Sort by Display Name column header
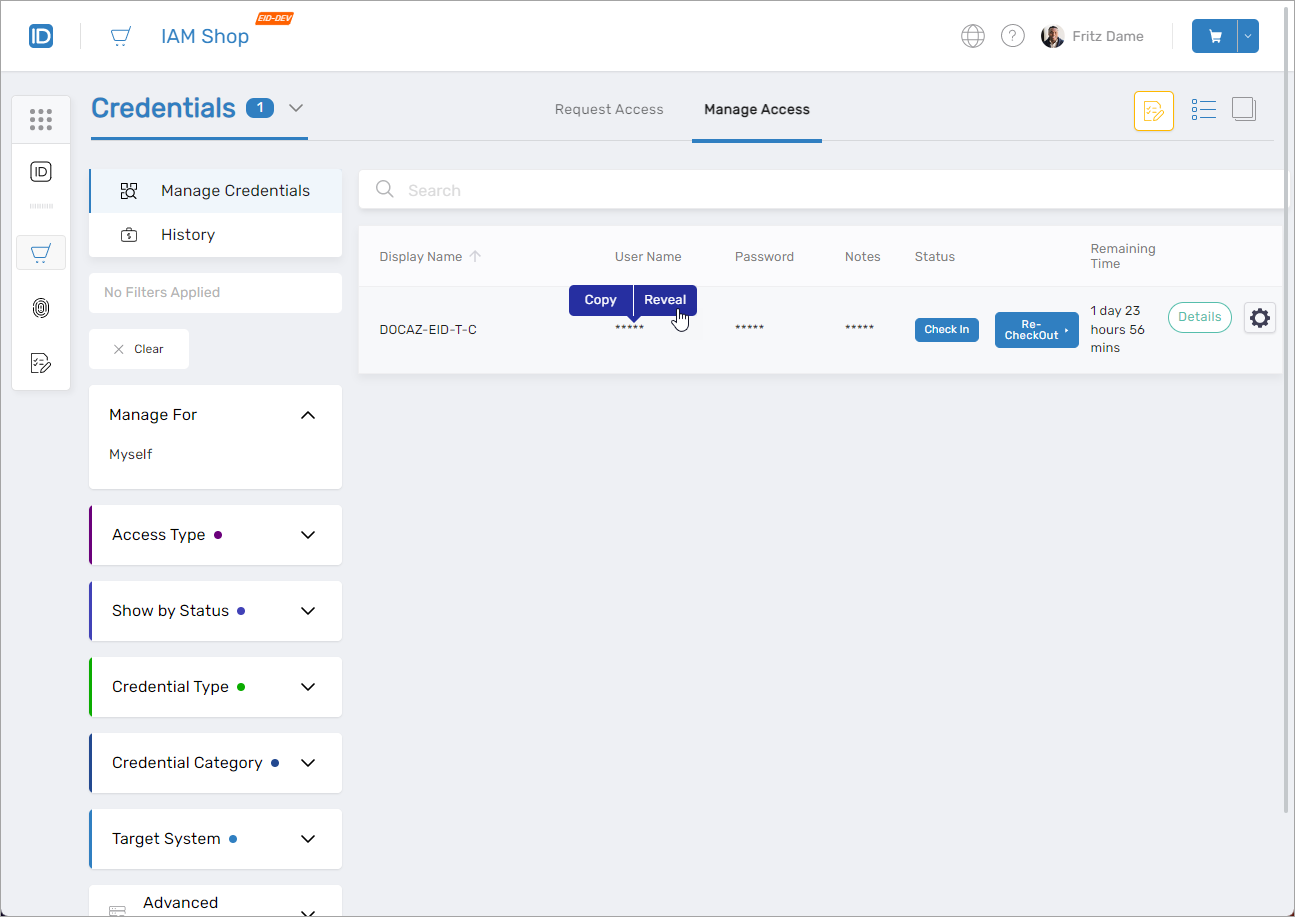The height and width of the screenshot is (917, 1295). pyautogui.click(x=421, y=257)
